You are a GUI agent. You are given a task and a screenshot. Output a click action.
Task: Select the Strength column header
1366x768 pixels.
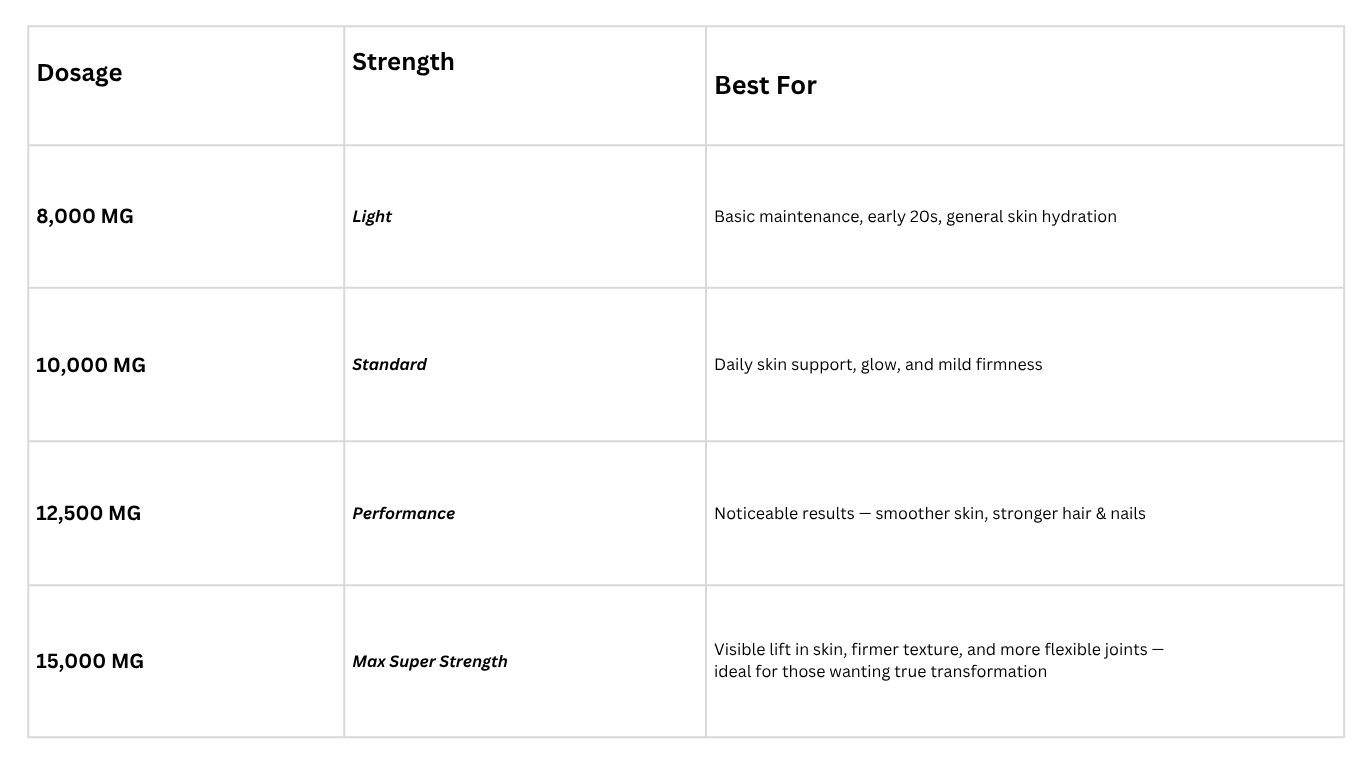tap(403, 62)
